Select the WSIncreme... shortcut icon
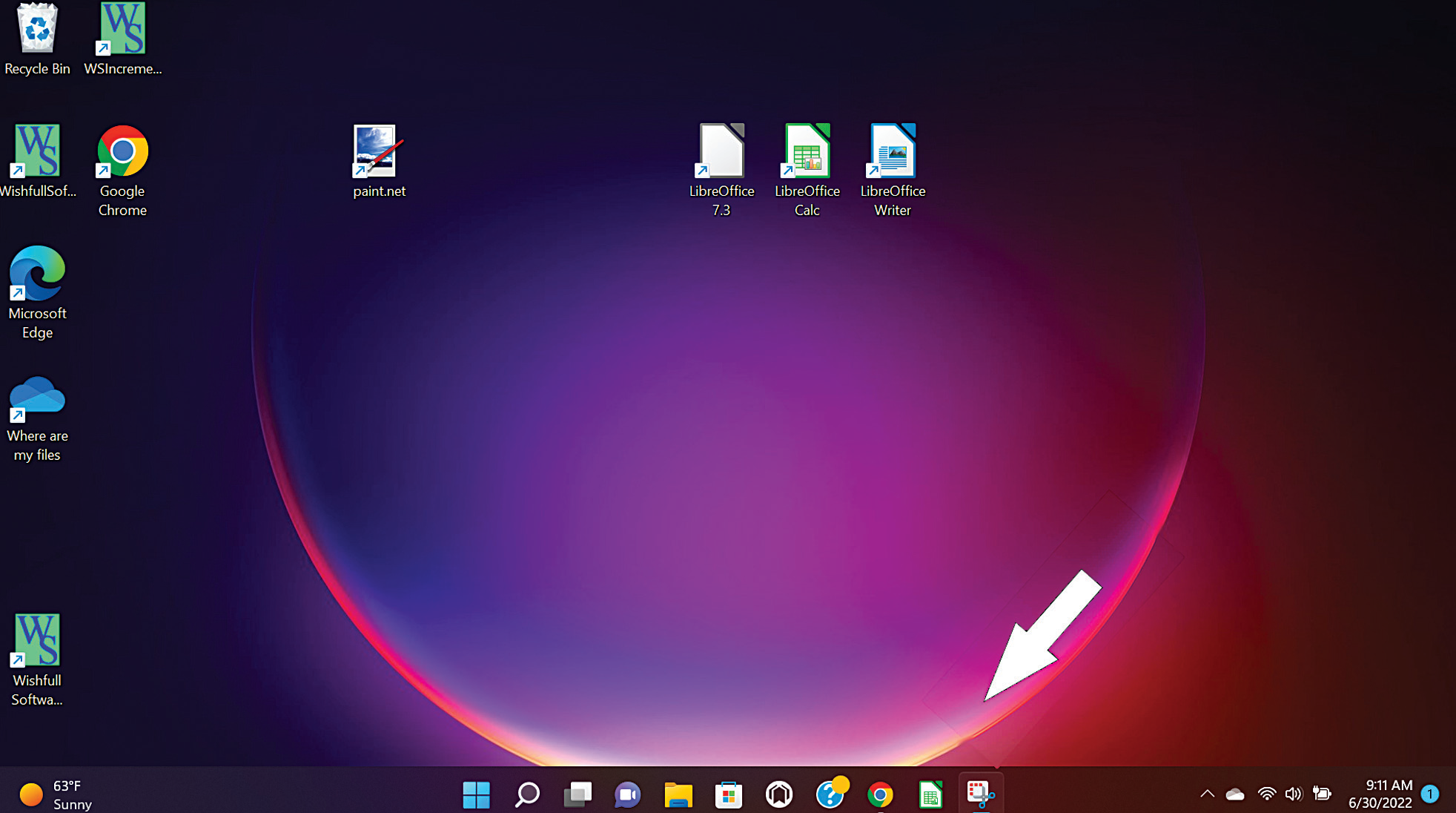The height and width of the screenshot is (813, 1456). coord(123,39)
